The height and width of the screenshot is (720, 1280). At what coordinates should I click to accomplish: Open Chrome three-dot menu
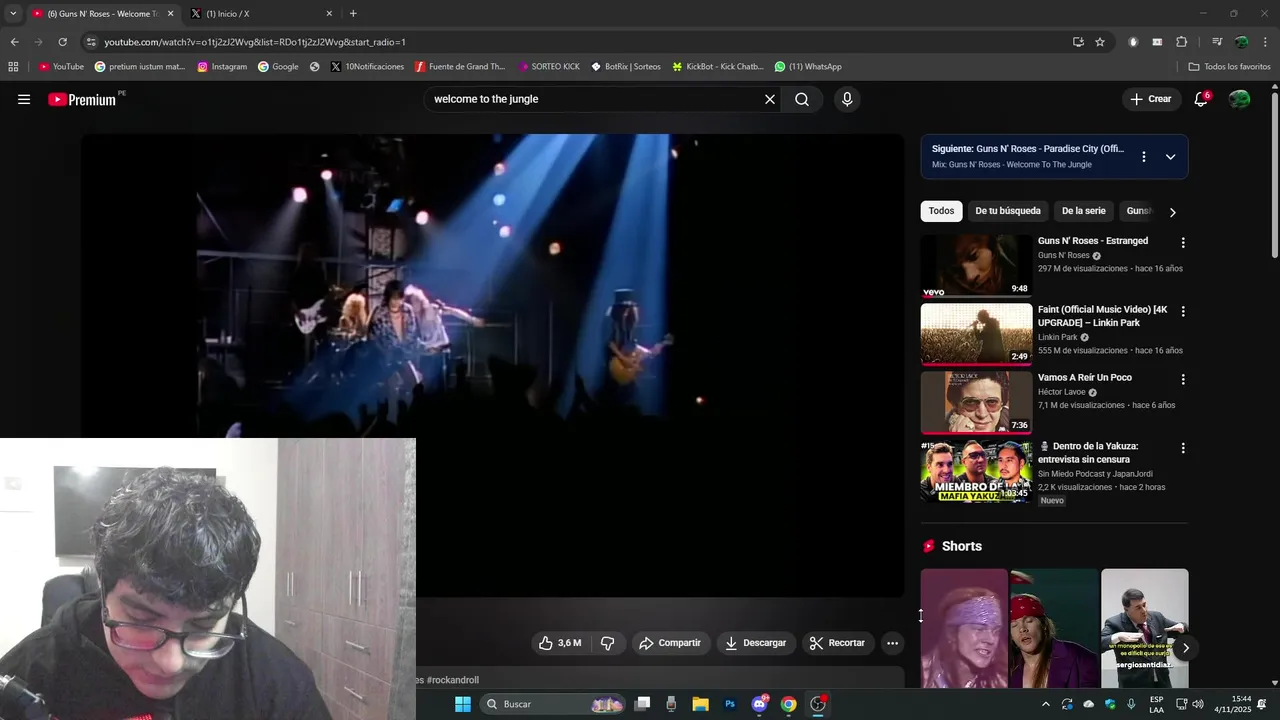click(x=1265, y=42)
